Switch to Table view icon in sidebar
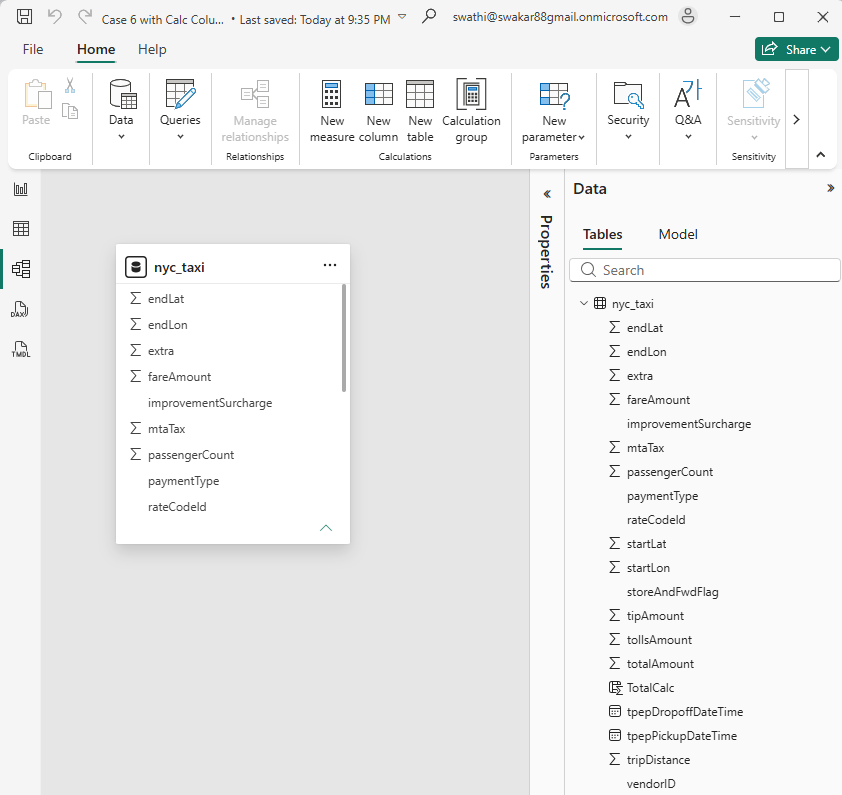 tap(21, 229)
